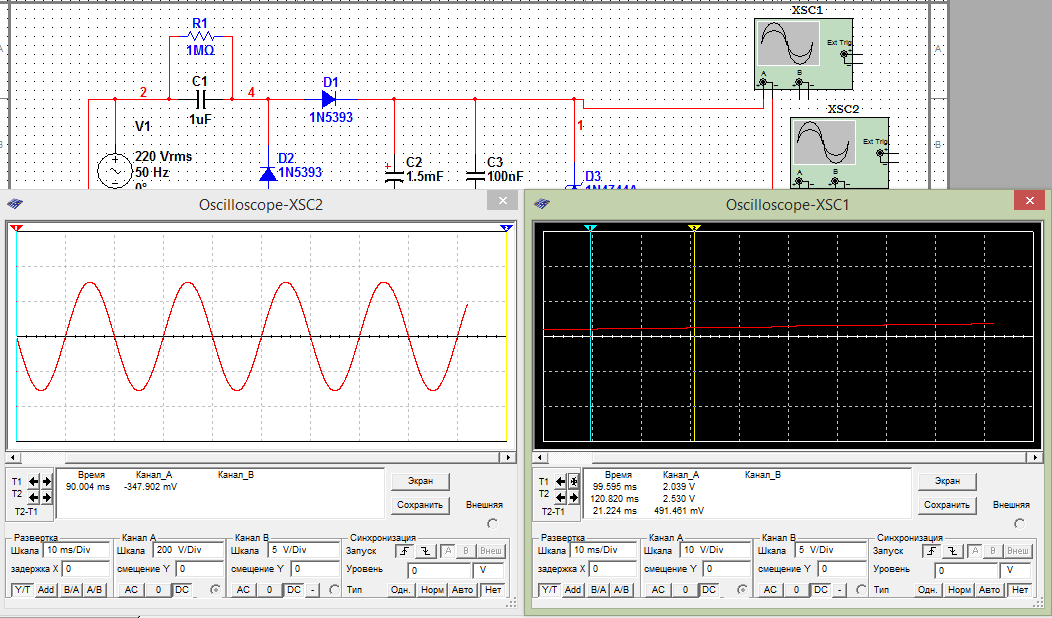Click trigger level value field in XSC2
Image resolution: width=1052 pixels, height=618 pixels.
click(439, 570)
